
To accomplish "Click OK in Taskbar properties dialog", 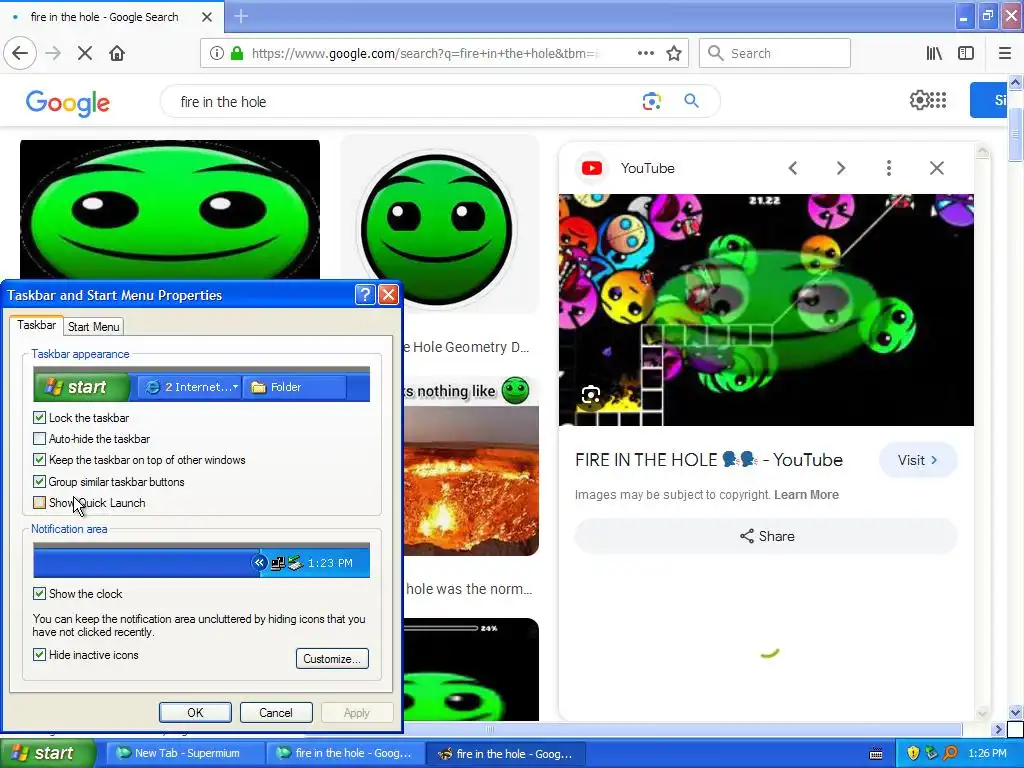I will (195, 712).
